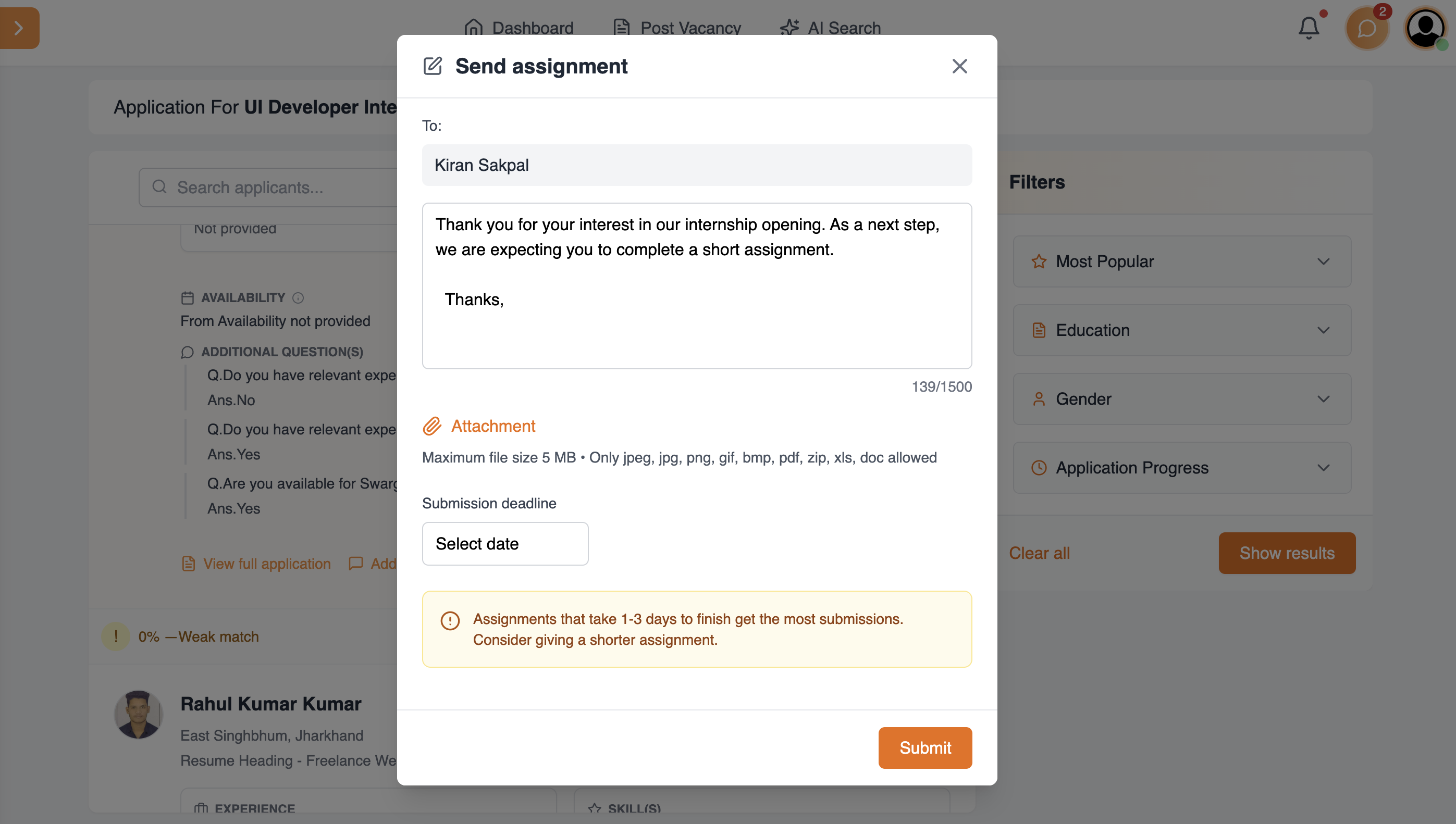Close the Send assignment dialog
Image resolution: width=1456 pixels, height=824 pixels.
[959, 66]
